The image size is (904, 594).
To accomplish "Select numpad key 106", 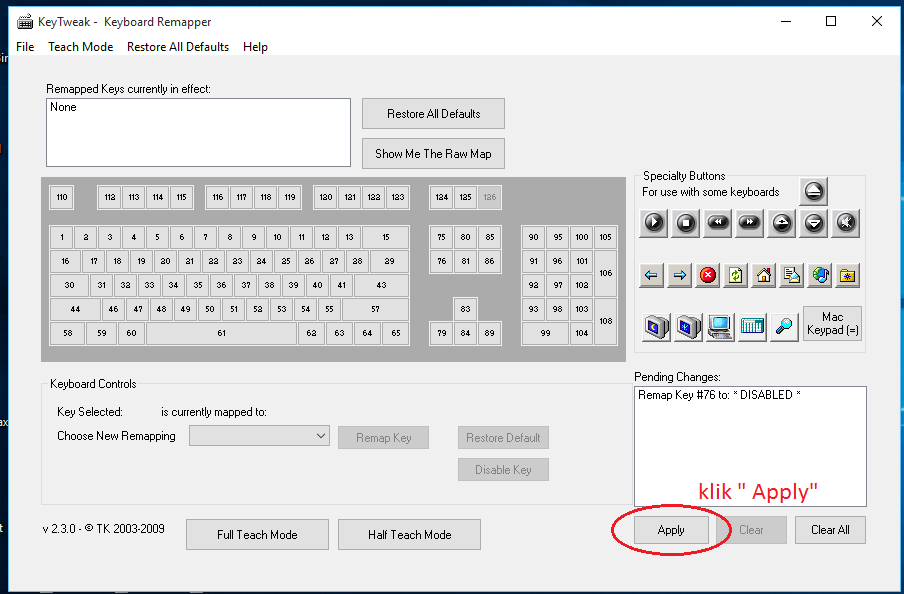I will 605,273.
